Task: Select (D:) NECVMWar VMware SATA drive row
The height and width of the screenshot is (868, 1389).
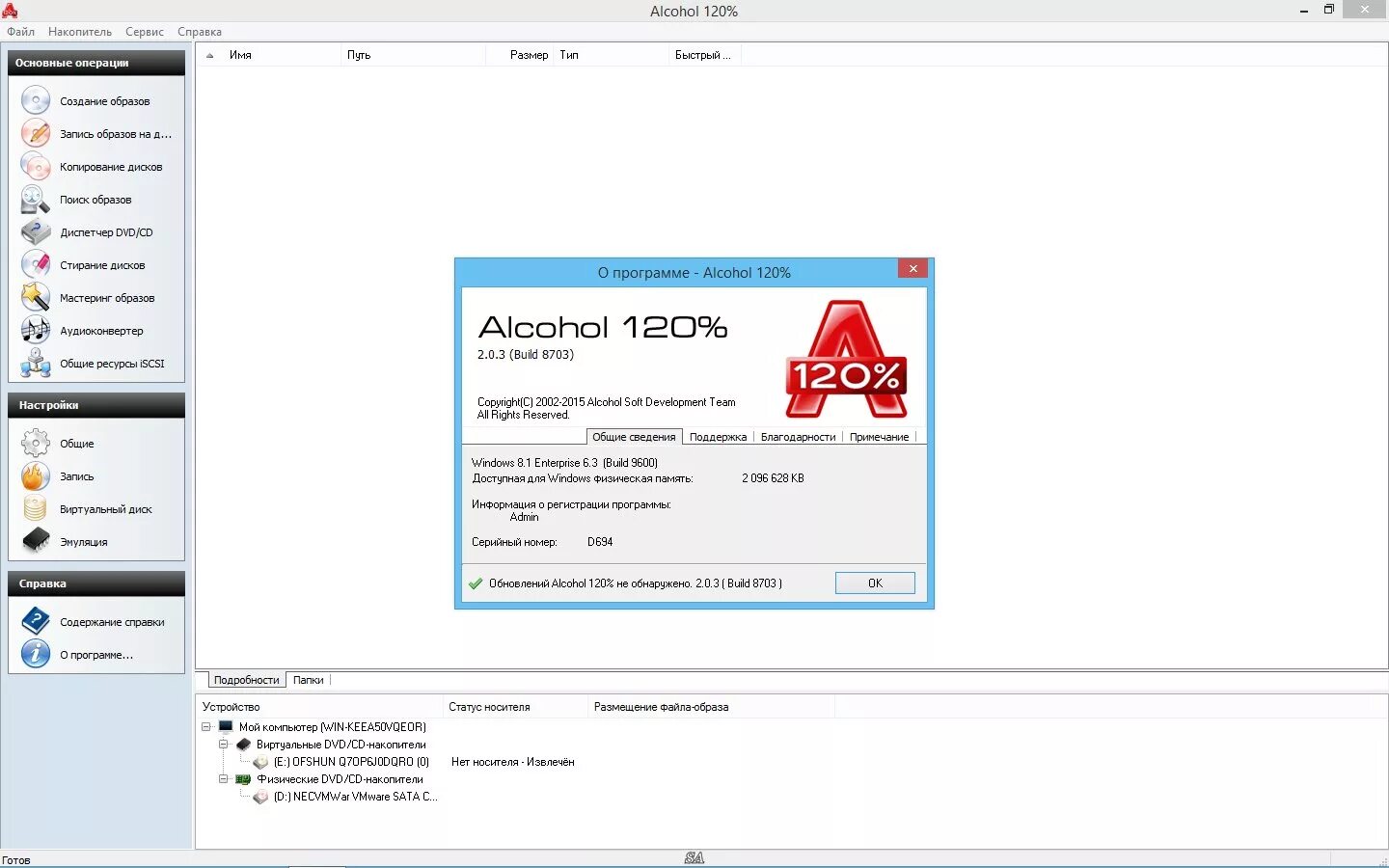Action: (355, 797)
